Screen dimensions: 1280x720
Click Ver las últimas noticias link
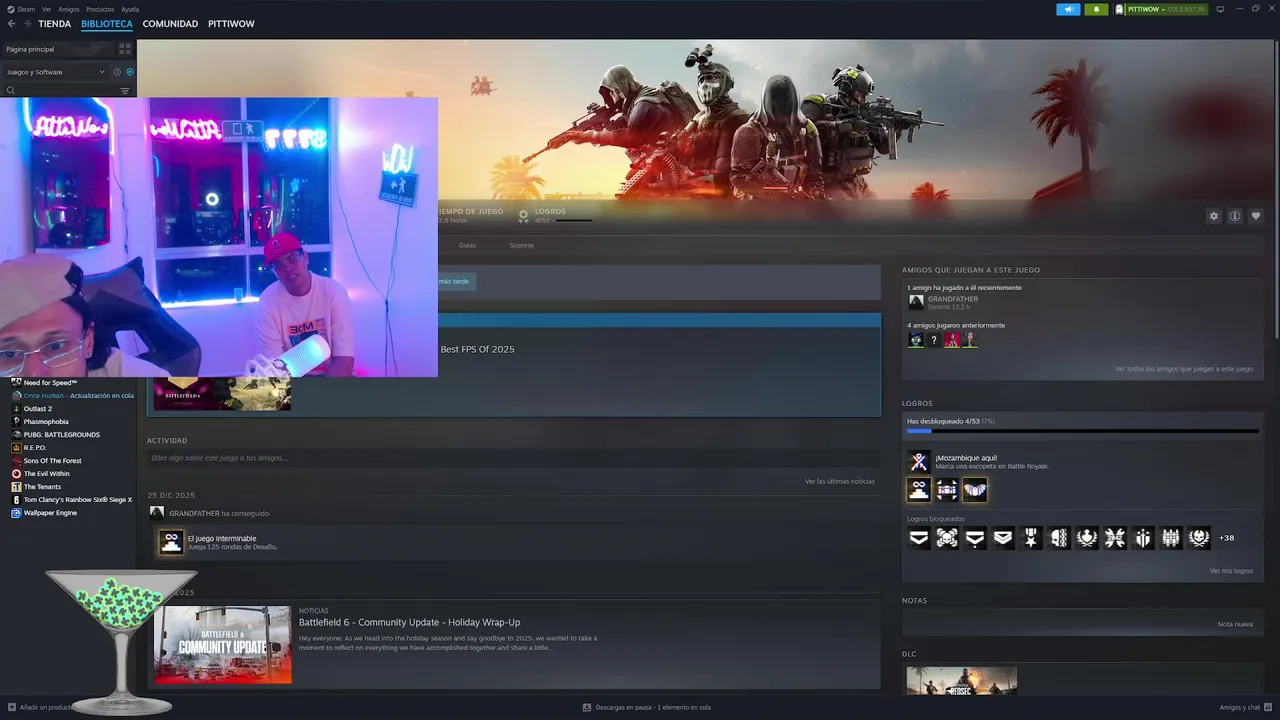839,481
